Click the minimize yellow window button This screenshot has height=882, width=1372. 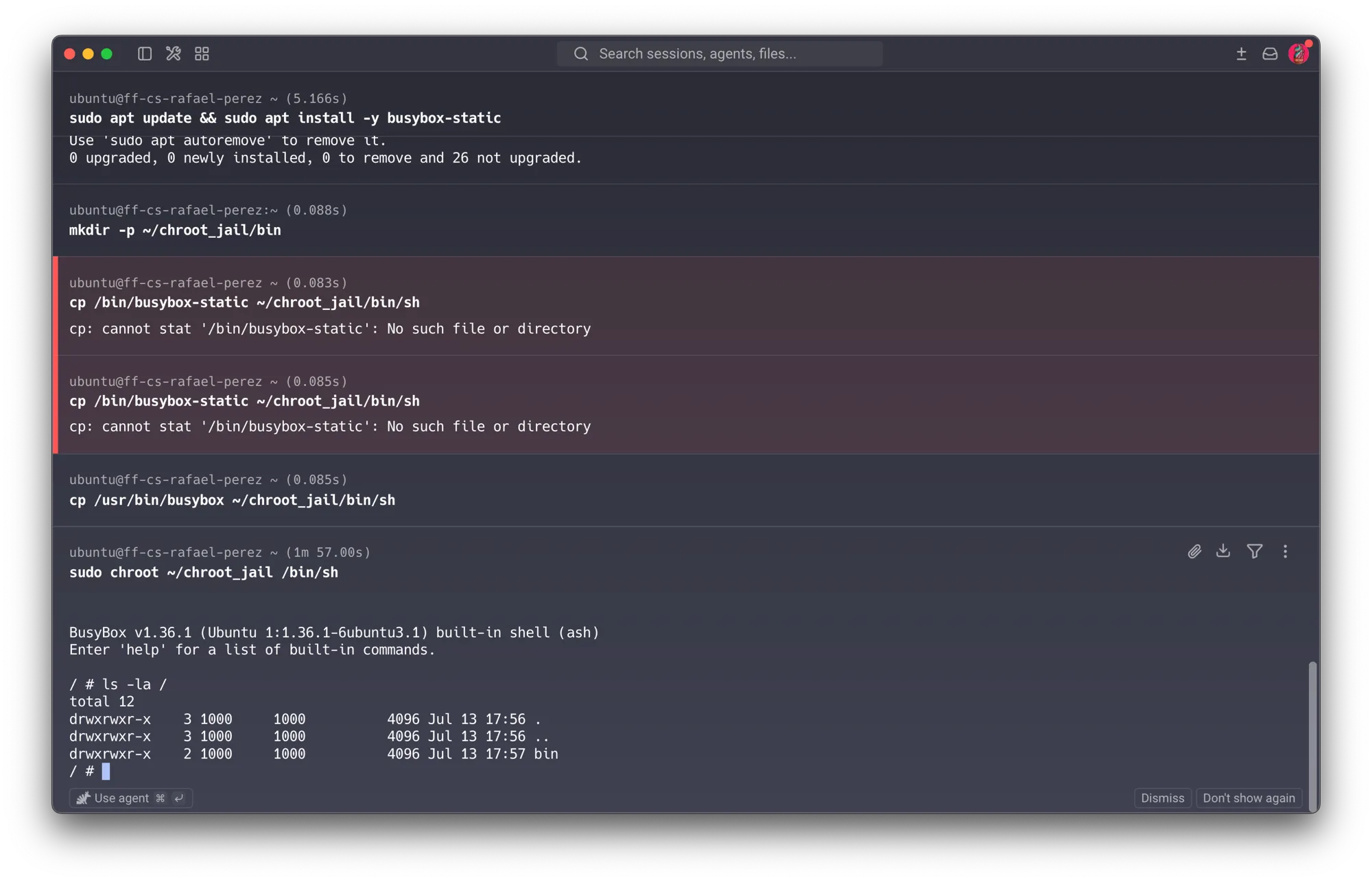[x=88, y=53]
